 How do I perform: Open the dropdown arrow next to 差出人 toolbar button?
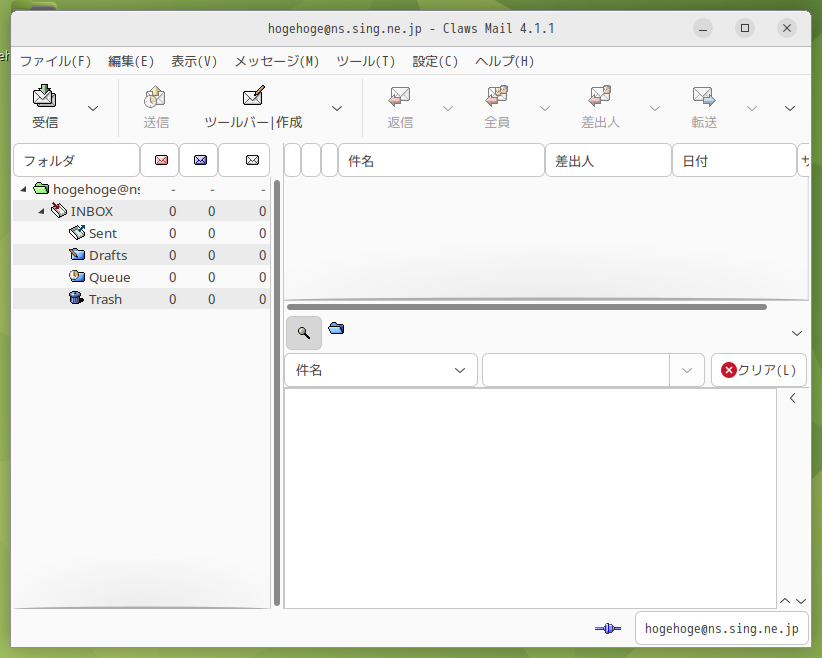[x=655, y=109]
